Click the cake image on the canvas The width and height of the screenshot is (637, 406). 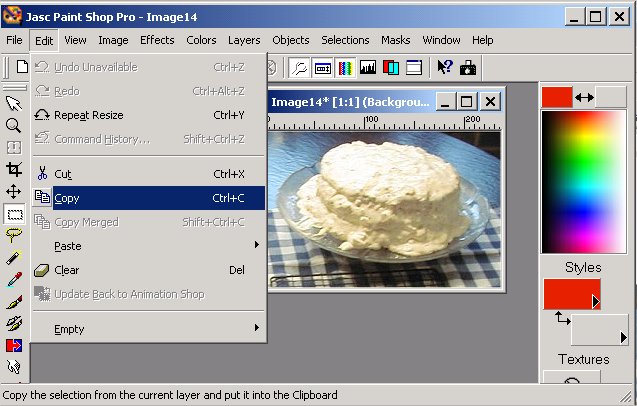coord(380,200)
